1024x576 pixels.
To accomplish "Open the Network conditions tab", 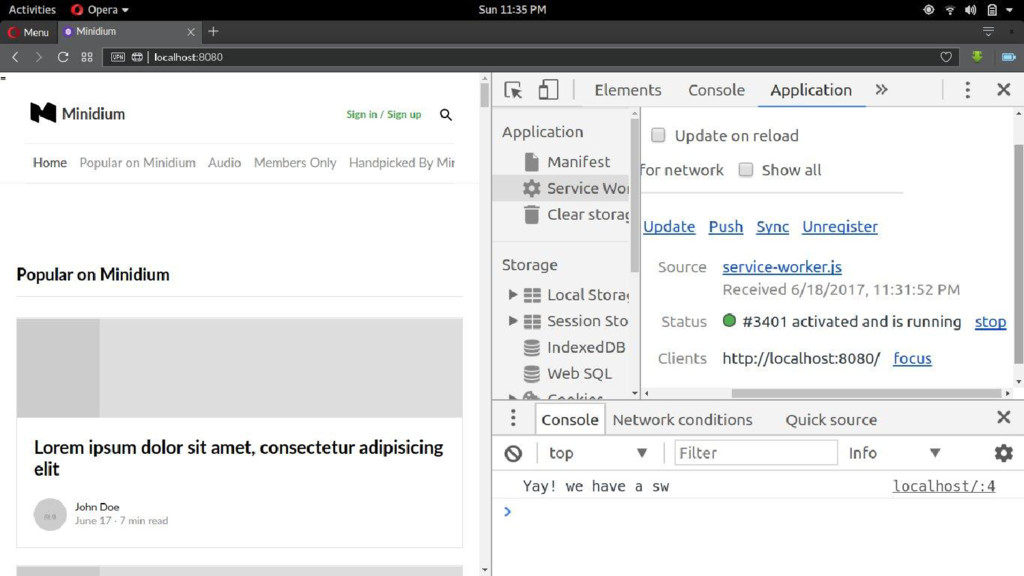I will [x=682, y=420].
